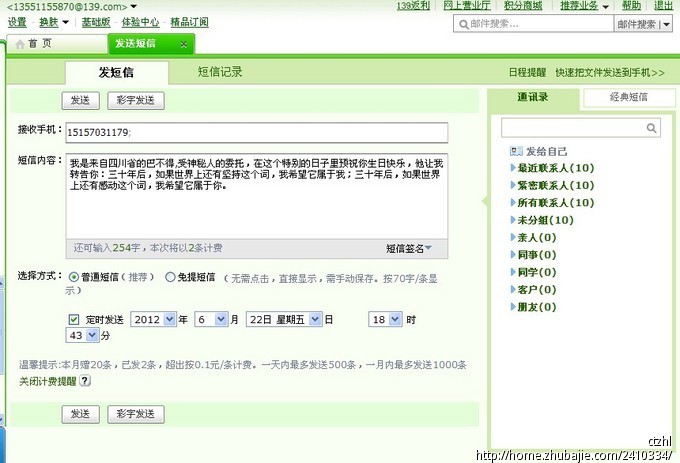The width and height of the screenshot is (680, 463).
Task: Open the 精品订阅 link
Action: point(190,22)
